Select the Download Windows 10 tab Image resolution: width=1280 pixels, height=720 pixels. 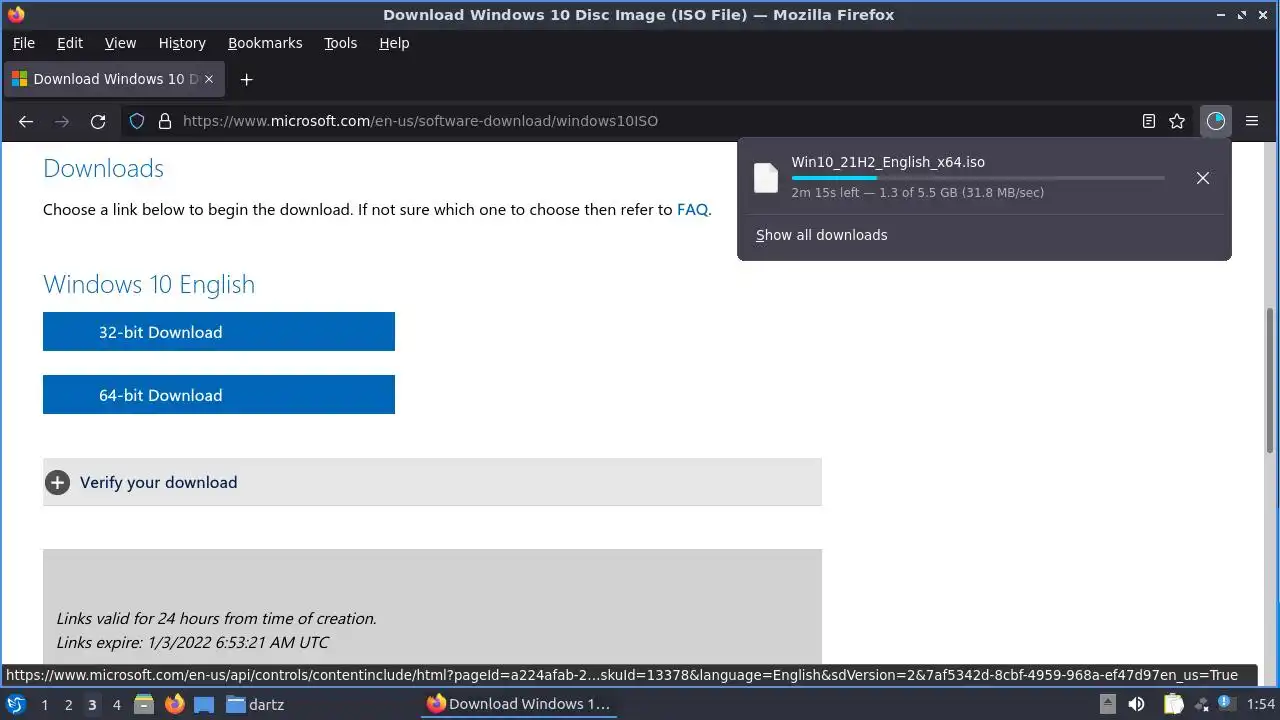[x=114, y=79]
